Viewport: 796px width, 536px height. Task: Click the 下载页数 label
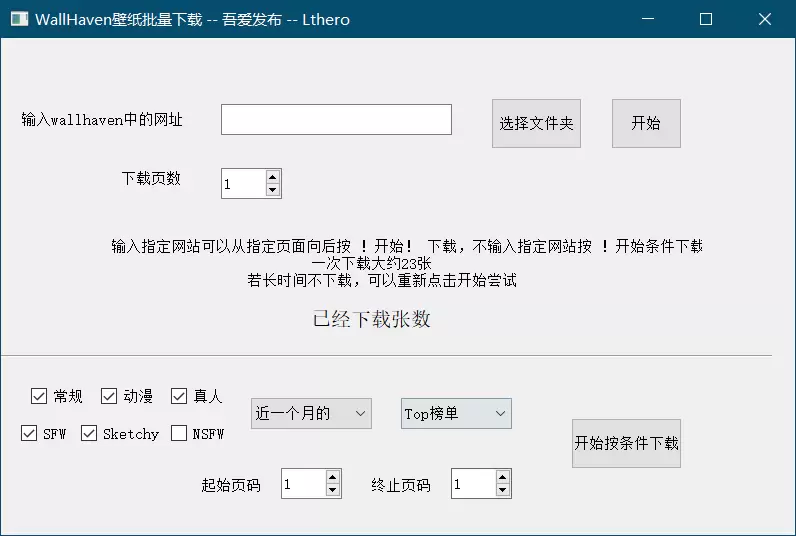point(151,178)
